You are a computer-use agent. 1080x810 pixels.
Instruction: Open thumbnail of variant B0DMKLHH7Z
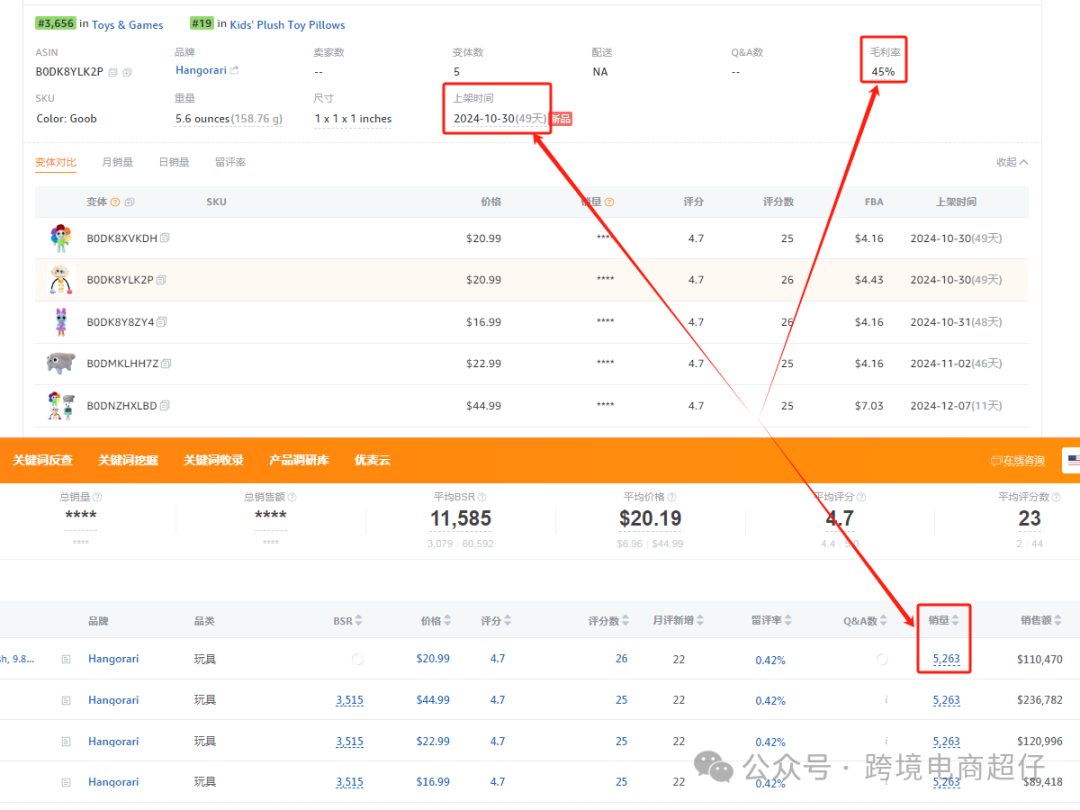pos(61,363)
